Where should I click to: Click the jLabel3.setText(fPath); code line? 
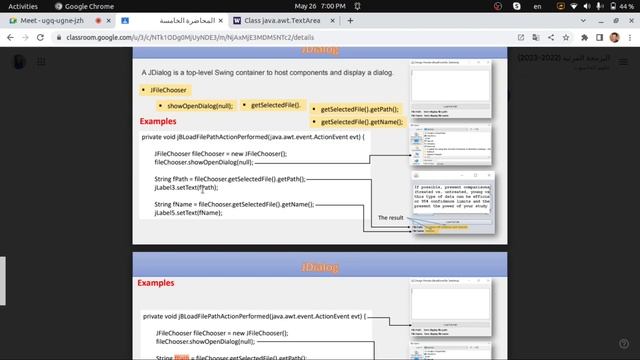click(186, 188)
